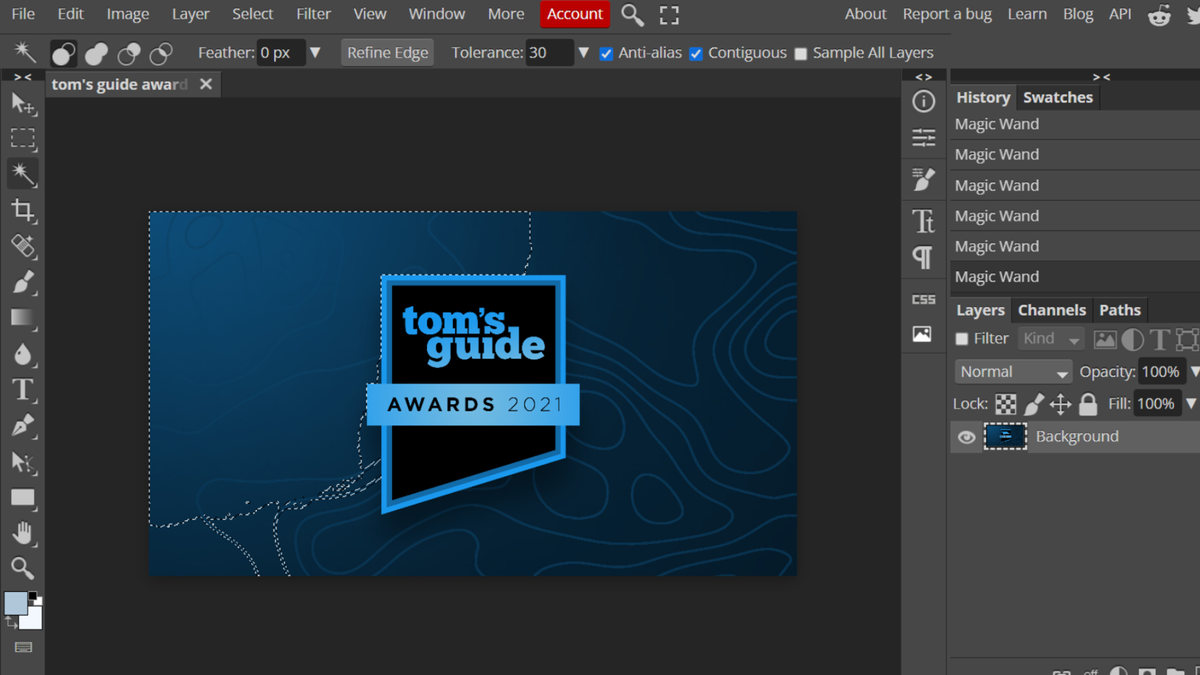Switch to the Hand tool
Image resolution: width=1200 pixels, height=675 pixels.
click(x=23, y=533)
